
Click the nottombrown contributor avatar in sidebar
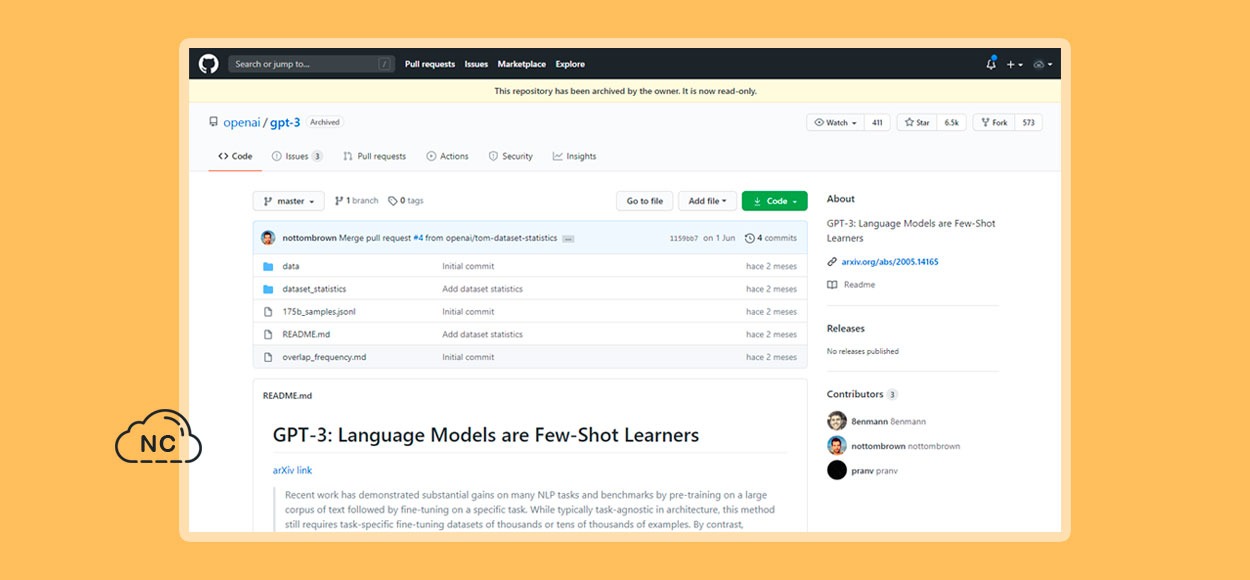click(x=837, y=446)
